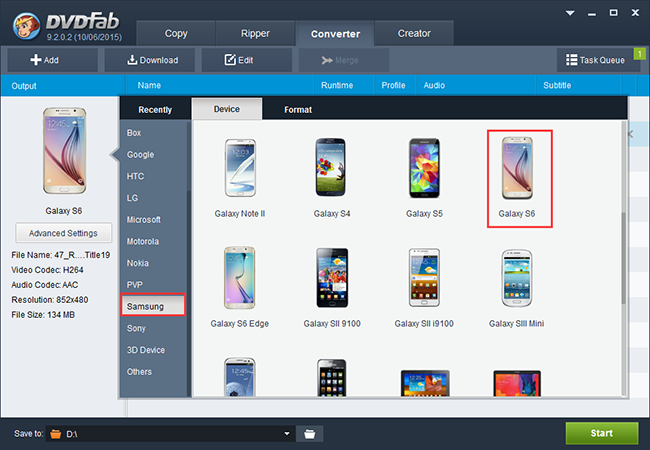Choose the LG device category

point(153,198)
